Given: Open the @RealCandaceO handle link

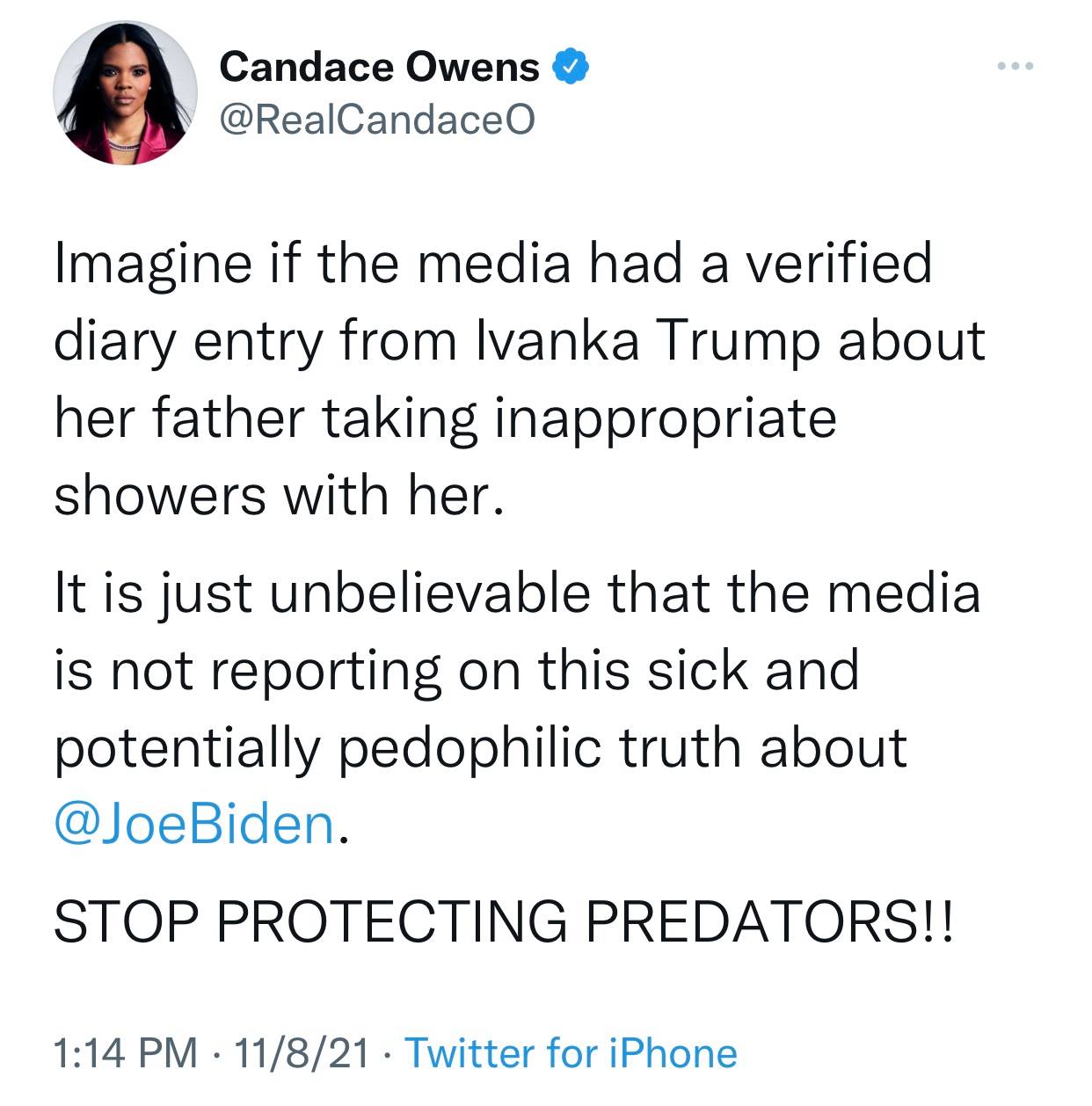Looking at the screenshot, I should pos(376,120).
